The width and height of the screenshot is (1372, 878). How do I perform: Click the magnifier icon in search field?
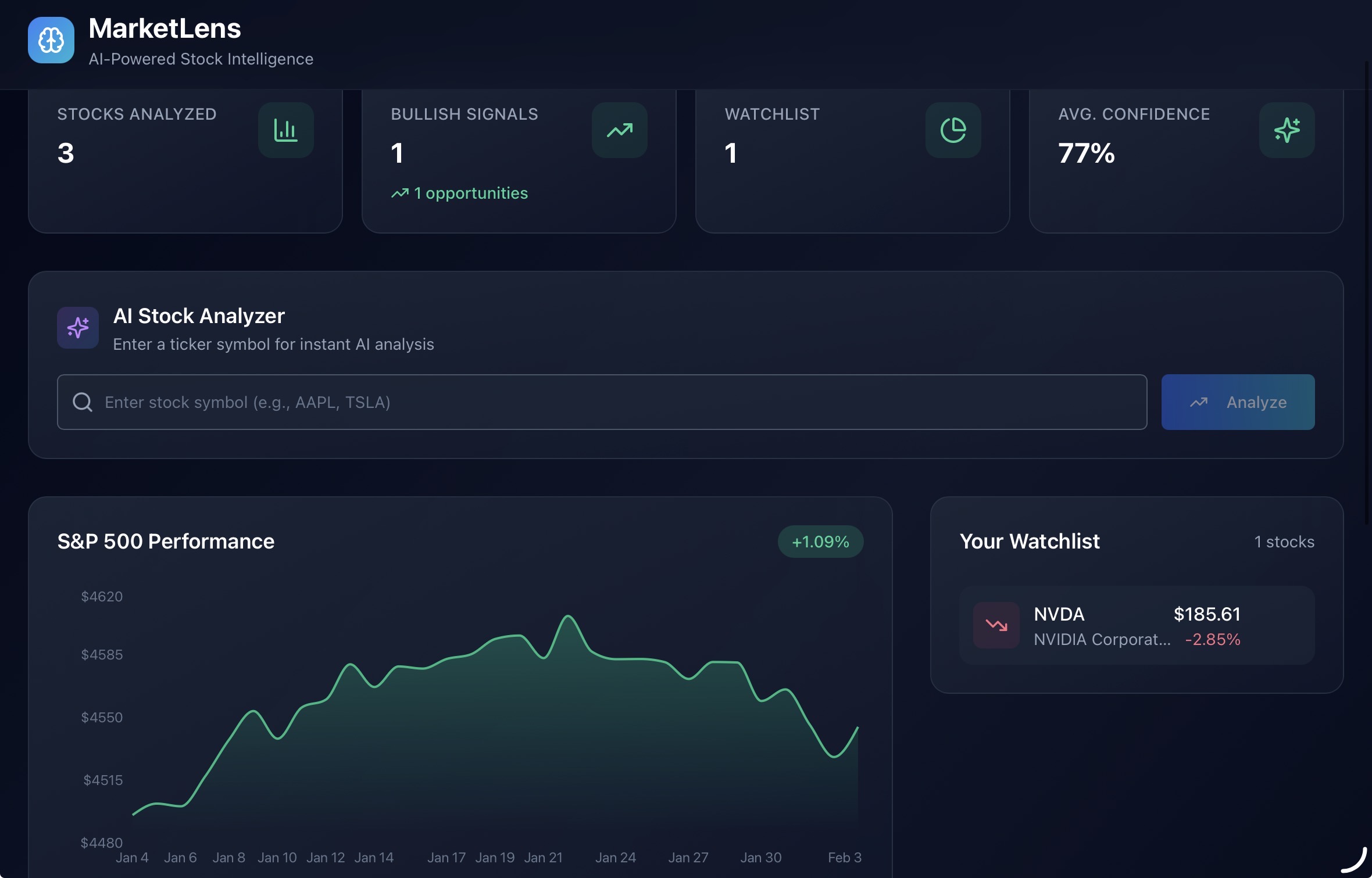coord(83,402)
